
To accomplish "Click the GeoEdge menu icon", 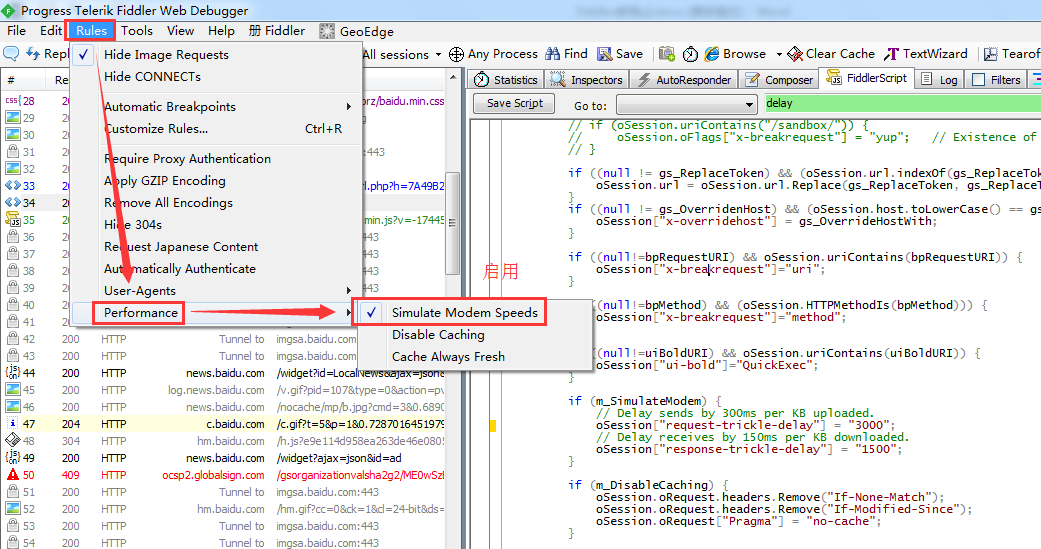I will tap(327, 31).
